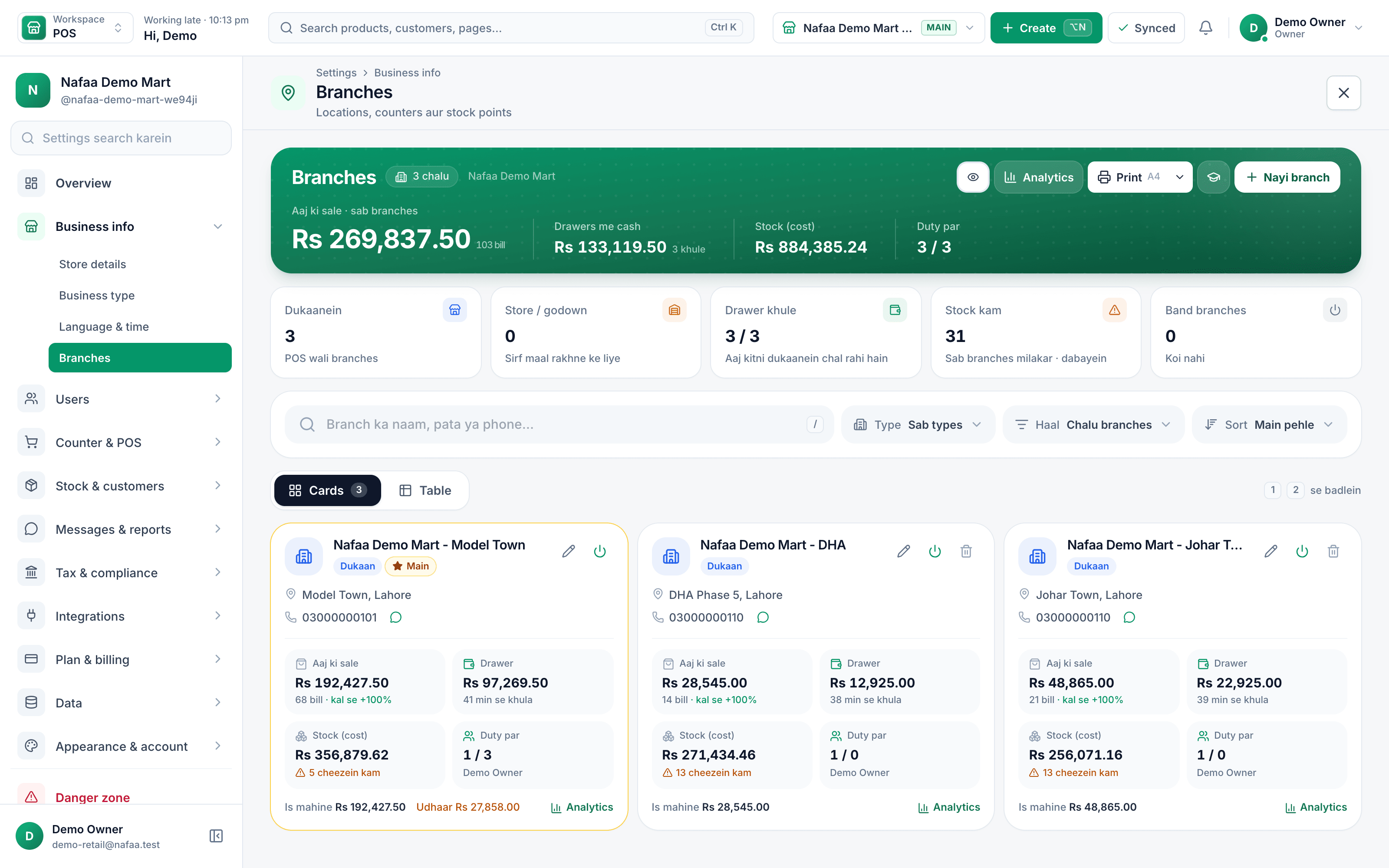Edit the Model Town branch with pencil icon
Viewport: 1389px width, 868px height.
[568, 551]
